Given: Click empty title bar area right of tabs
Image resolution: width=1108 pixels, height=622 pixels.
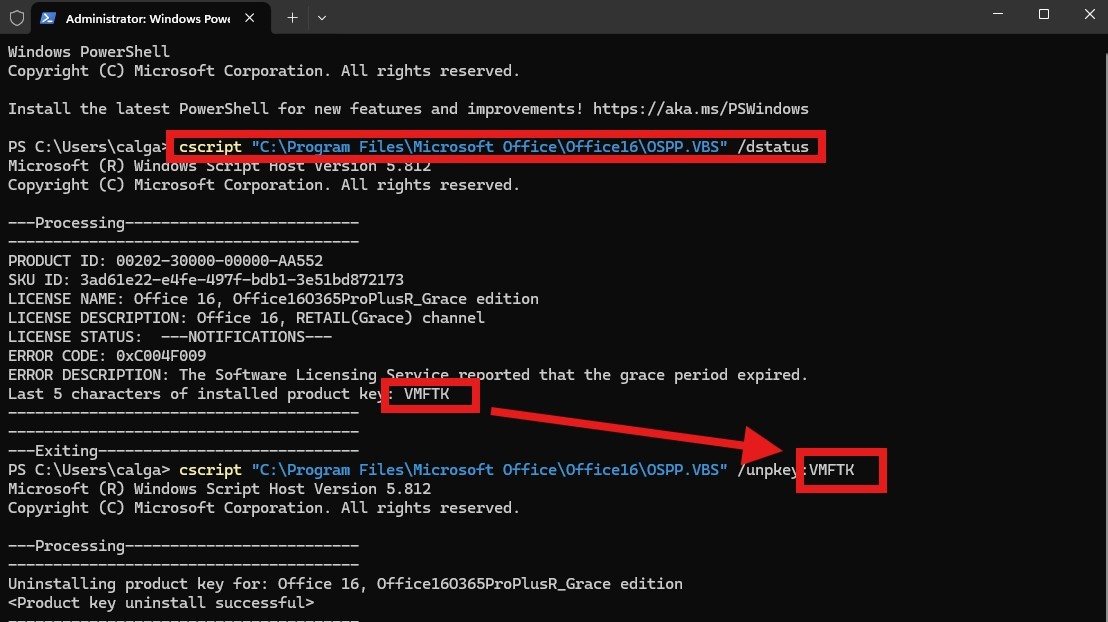Looking at the screenshot, I should [650, 18].
